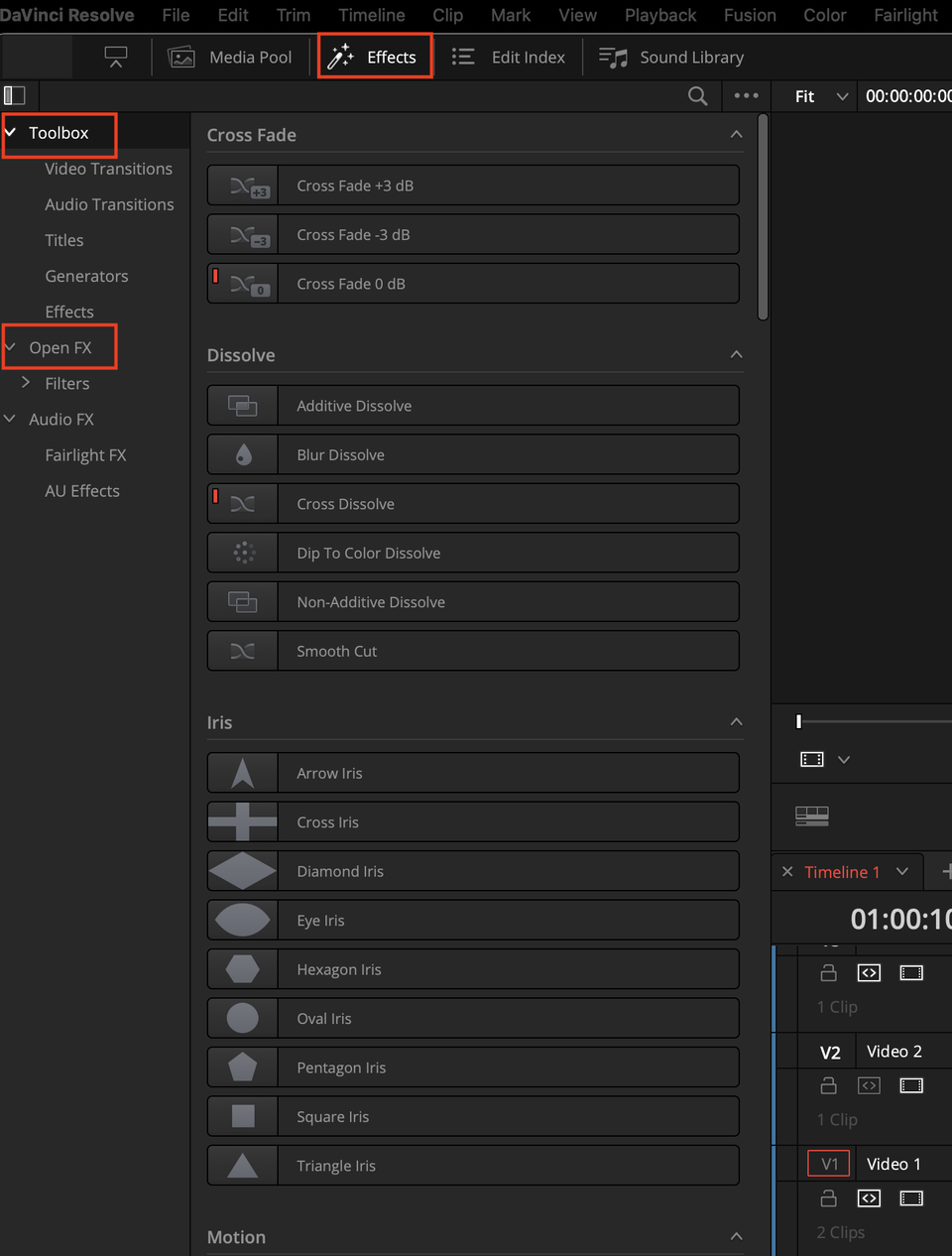
Task: Lock the Video 1 track
Action: coord(829,1198)
